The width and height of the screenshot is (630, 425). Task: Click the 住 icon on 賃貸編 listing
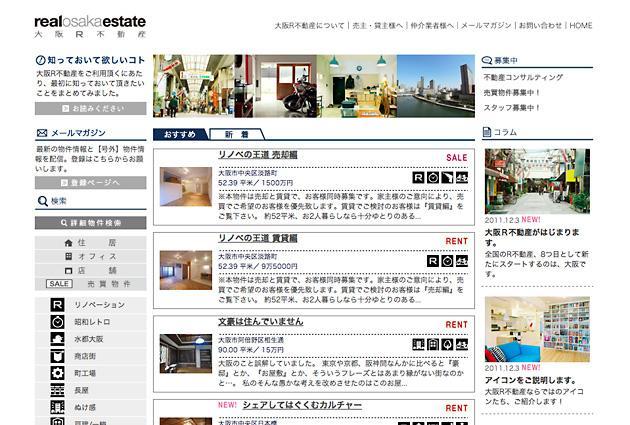pyautogui.click(x=462, y=261)
